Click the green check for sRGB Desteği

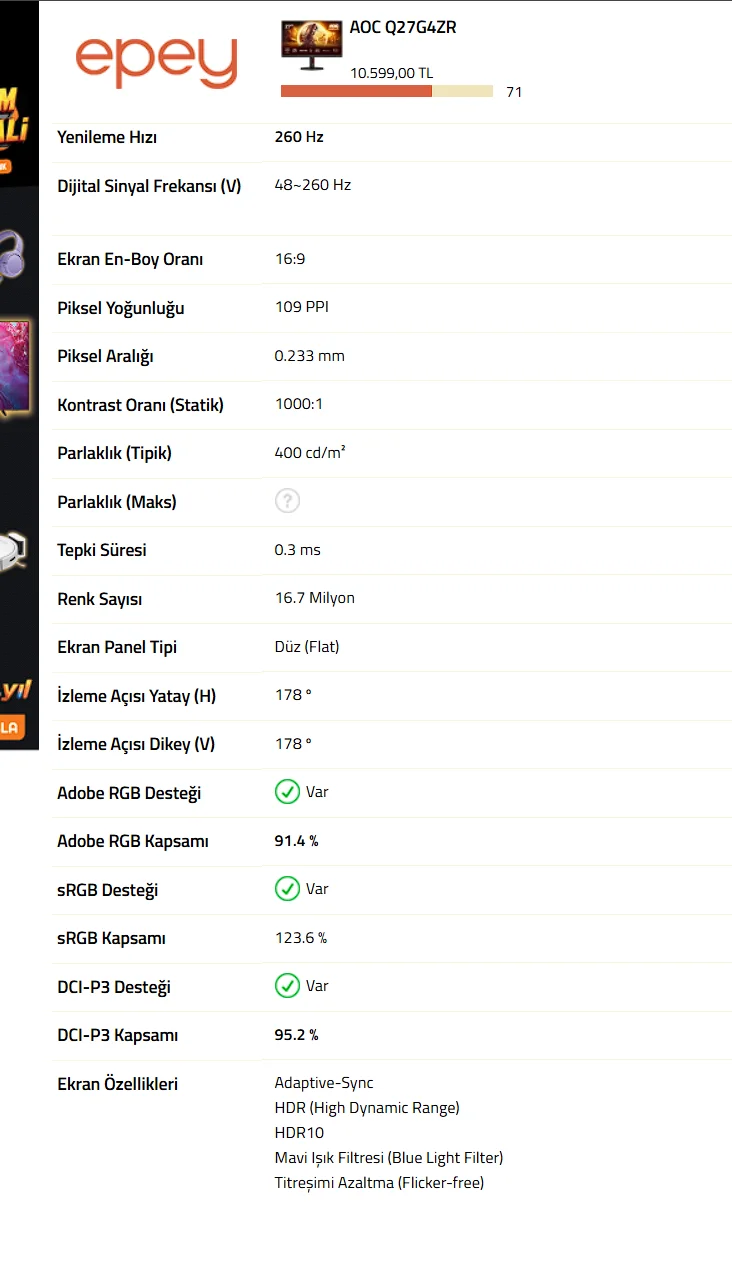[x=287, y=889]
